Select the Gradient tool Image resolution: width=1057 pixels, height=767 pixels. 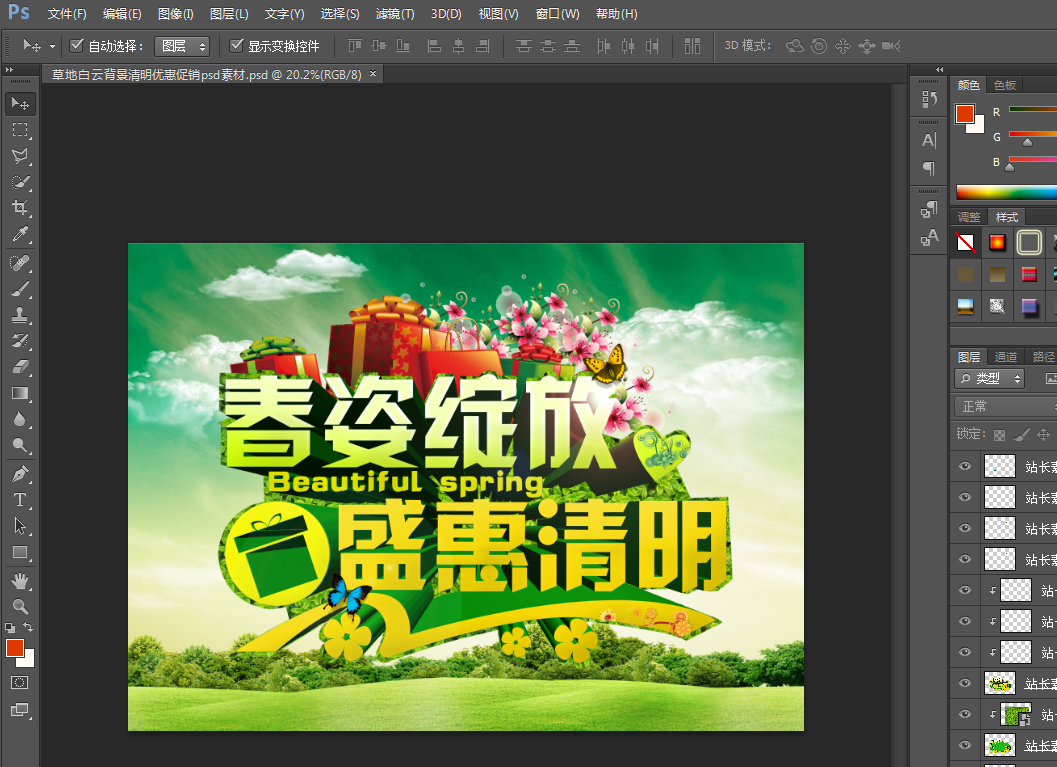20,393
